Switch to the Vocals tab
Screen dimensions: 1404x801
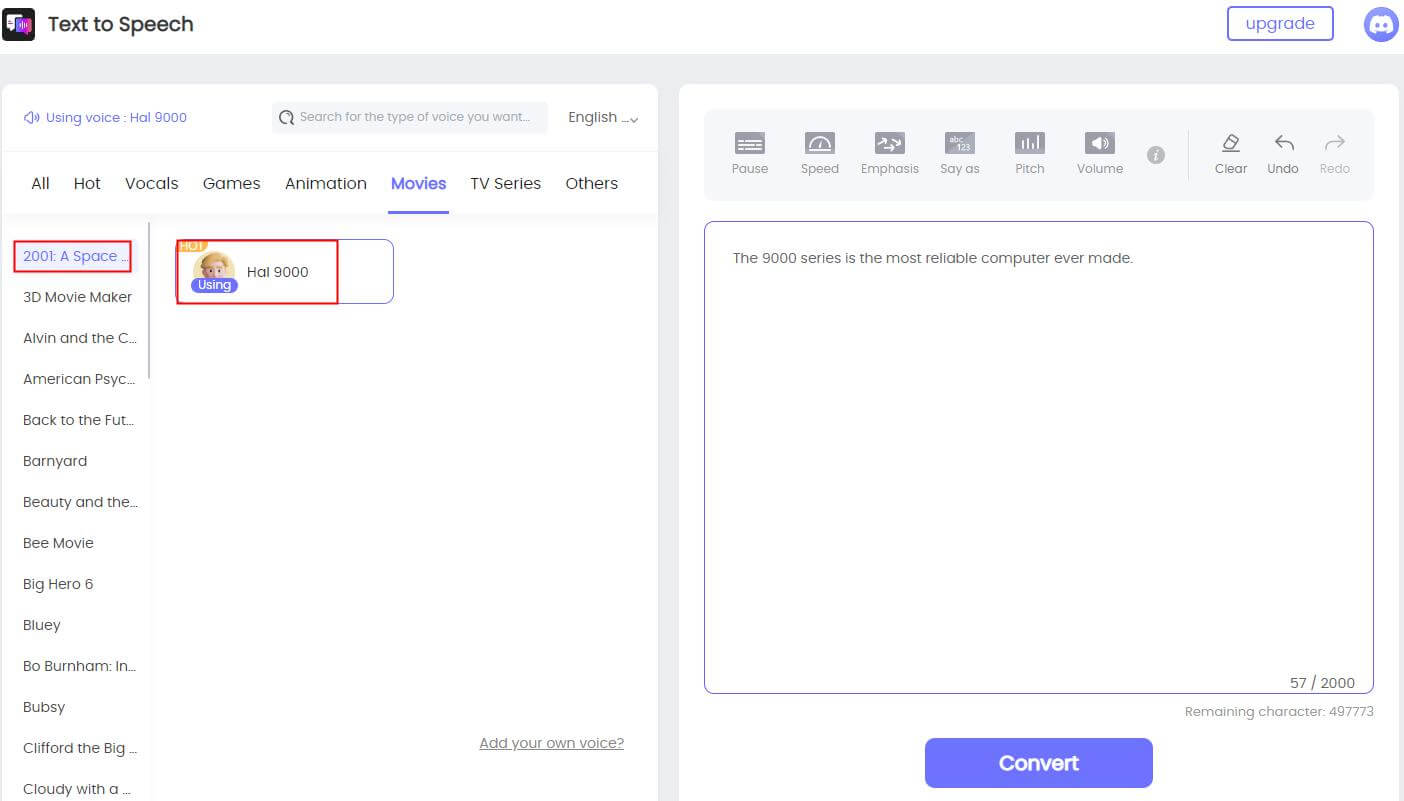[x=152, y=183]
